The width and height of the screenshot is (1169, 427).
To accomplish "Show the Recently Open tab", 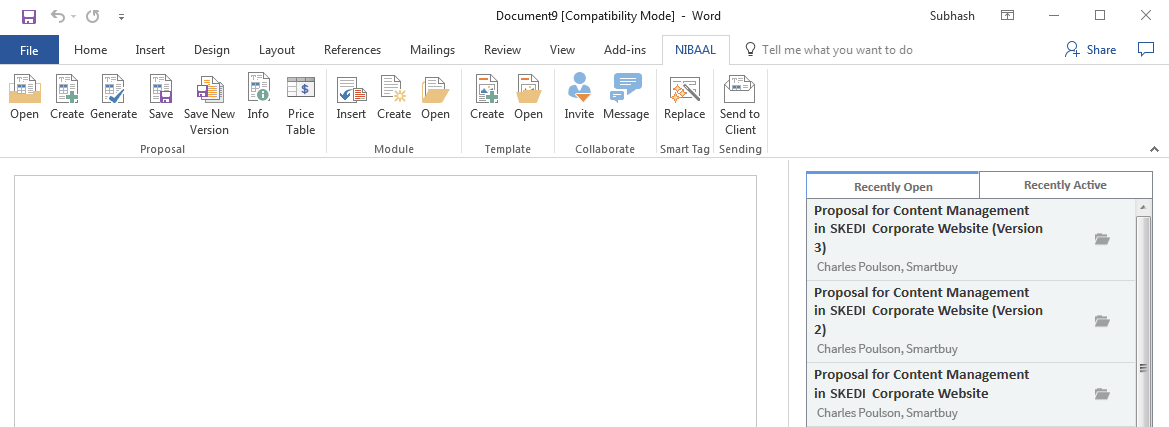I will tap(892, 186).
